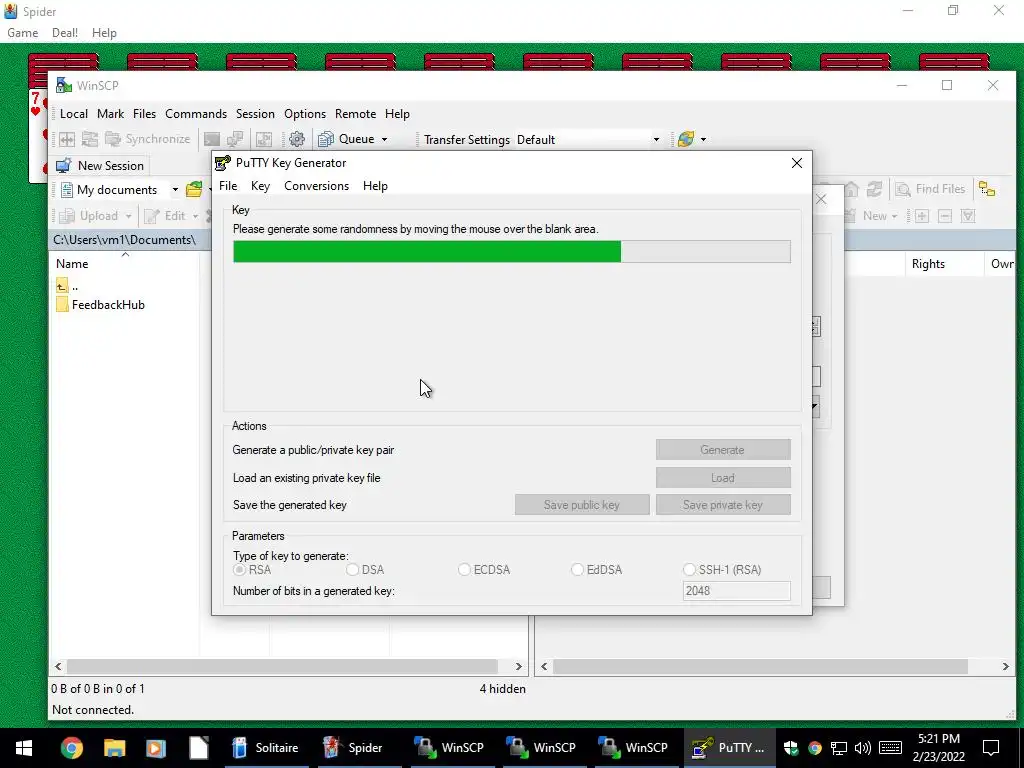Toggle the directory tree icon in remote panel
Image resolution: width=1024 pixels, height=768 pixels.
tap(987, 189)
